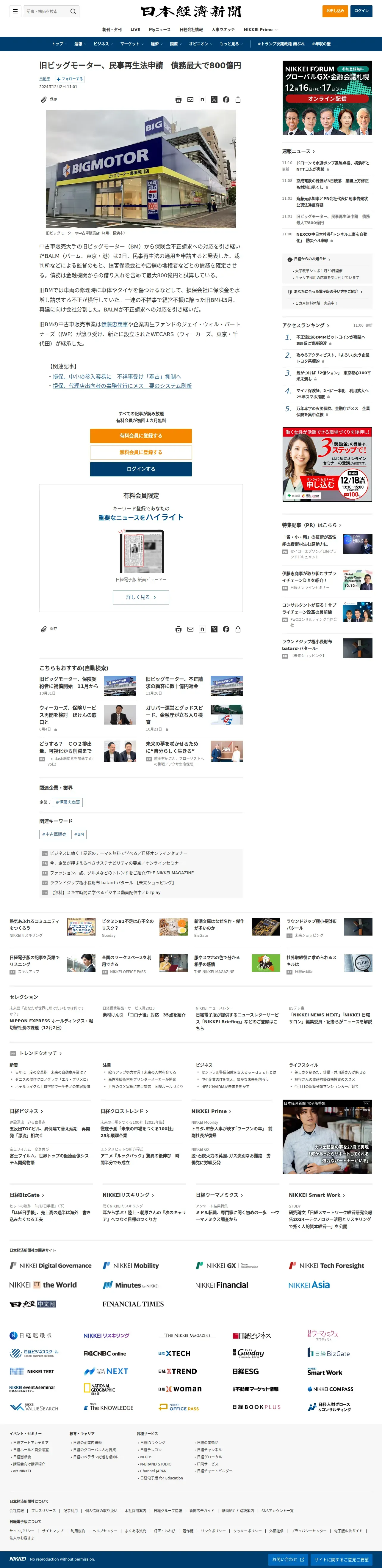Expand the オピニオン navigation dropdown

coord(201,44)
